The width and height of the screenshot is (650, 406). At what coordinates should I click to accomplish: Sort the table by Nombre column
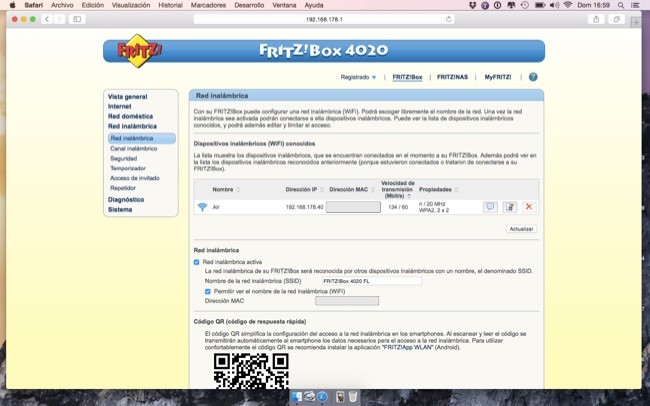[226, 190]
